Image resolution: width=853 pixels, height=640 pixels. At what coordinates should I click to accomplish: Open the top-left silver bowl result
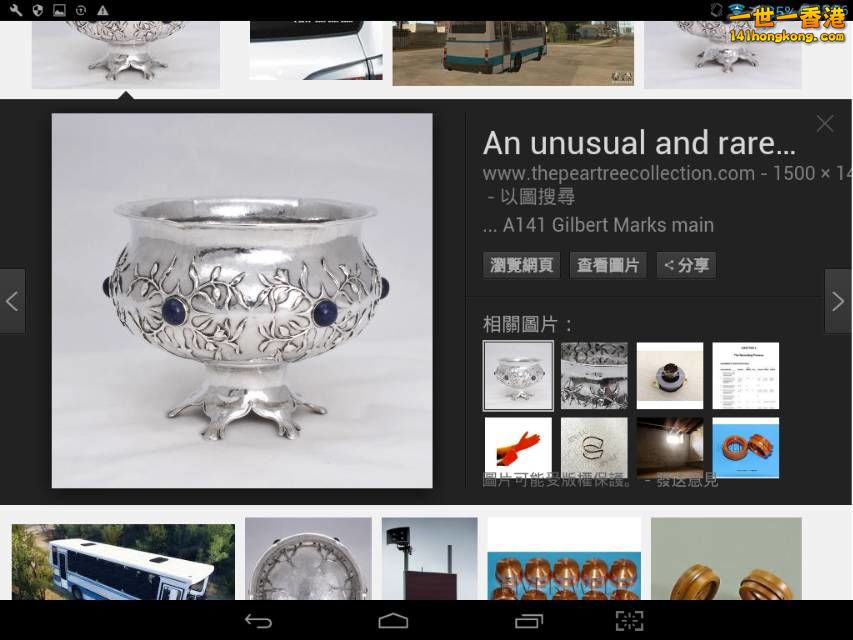coord(126,55)
